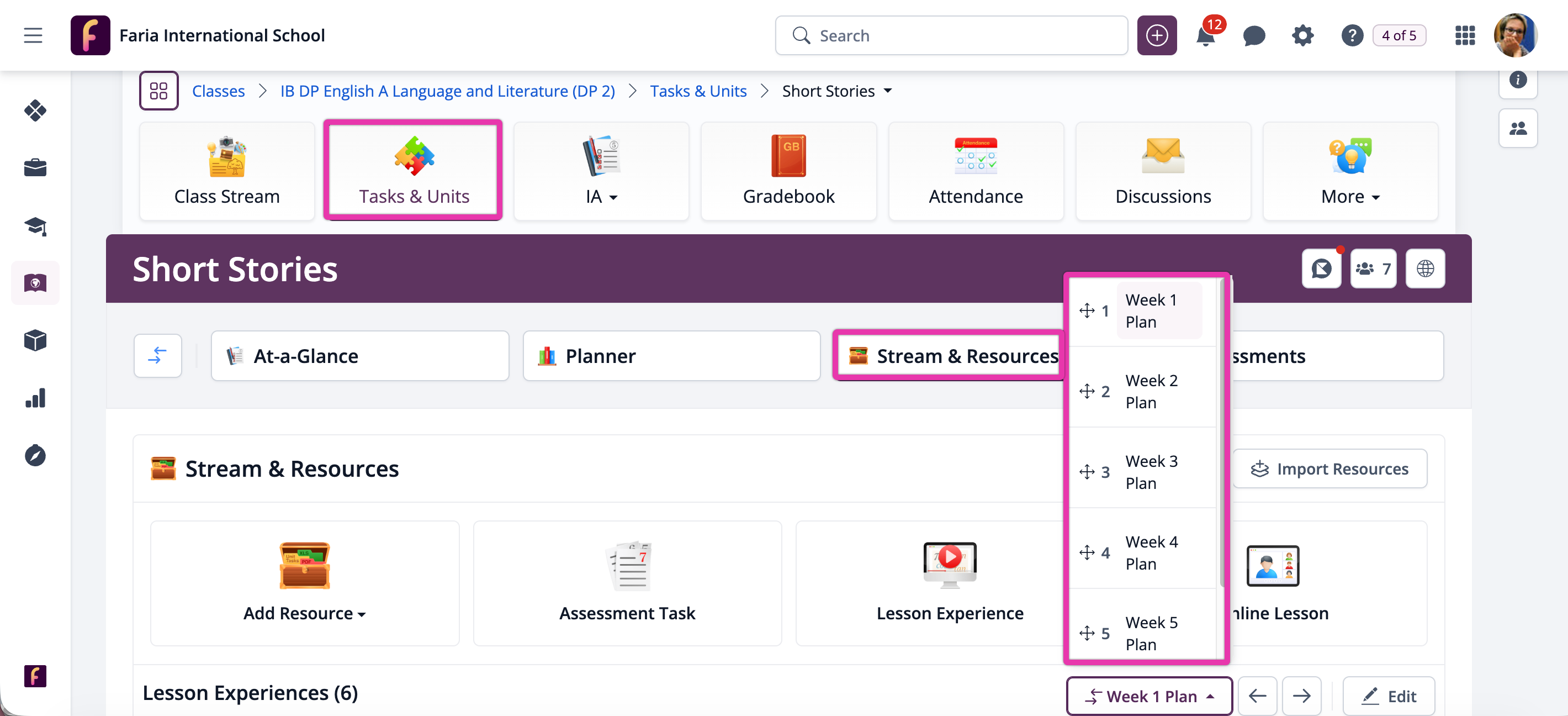1568x716 pixels.
Task: Click the compass icon in sidebar
Action: (x=35, y=455)
